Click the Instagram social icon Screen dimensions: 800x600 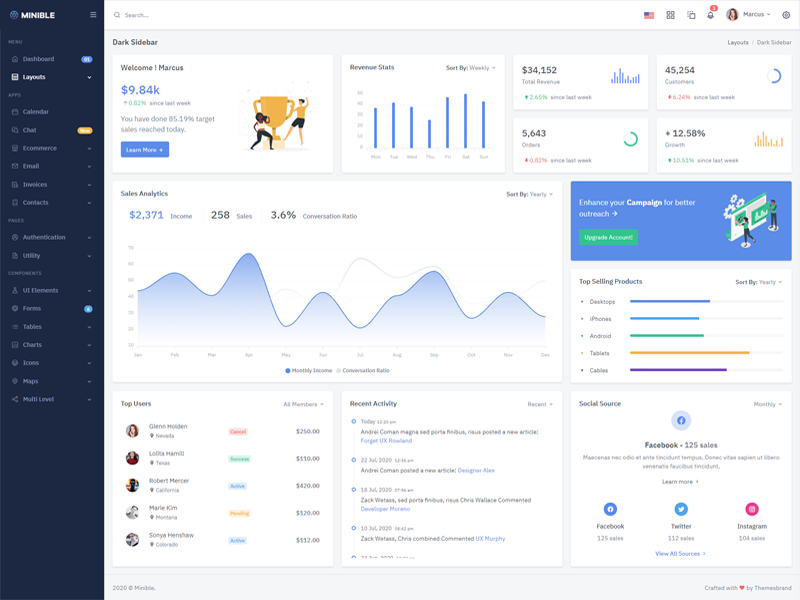(x=752, y=509)
